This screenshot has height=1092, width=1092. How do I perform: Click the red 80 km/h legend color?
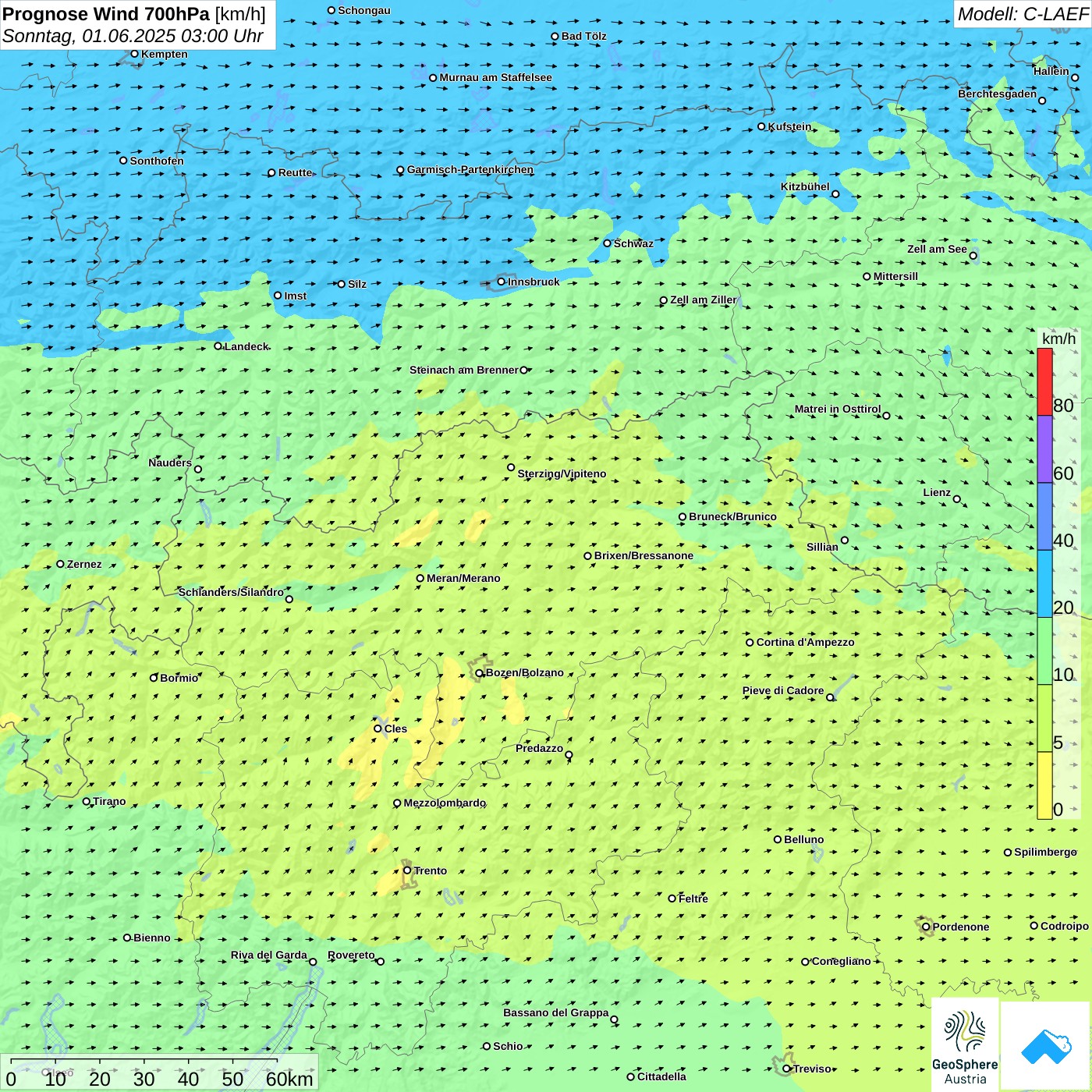(x=1044, y=382)
